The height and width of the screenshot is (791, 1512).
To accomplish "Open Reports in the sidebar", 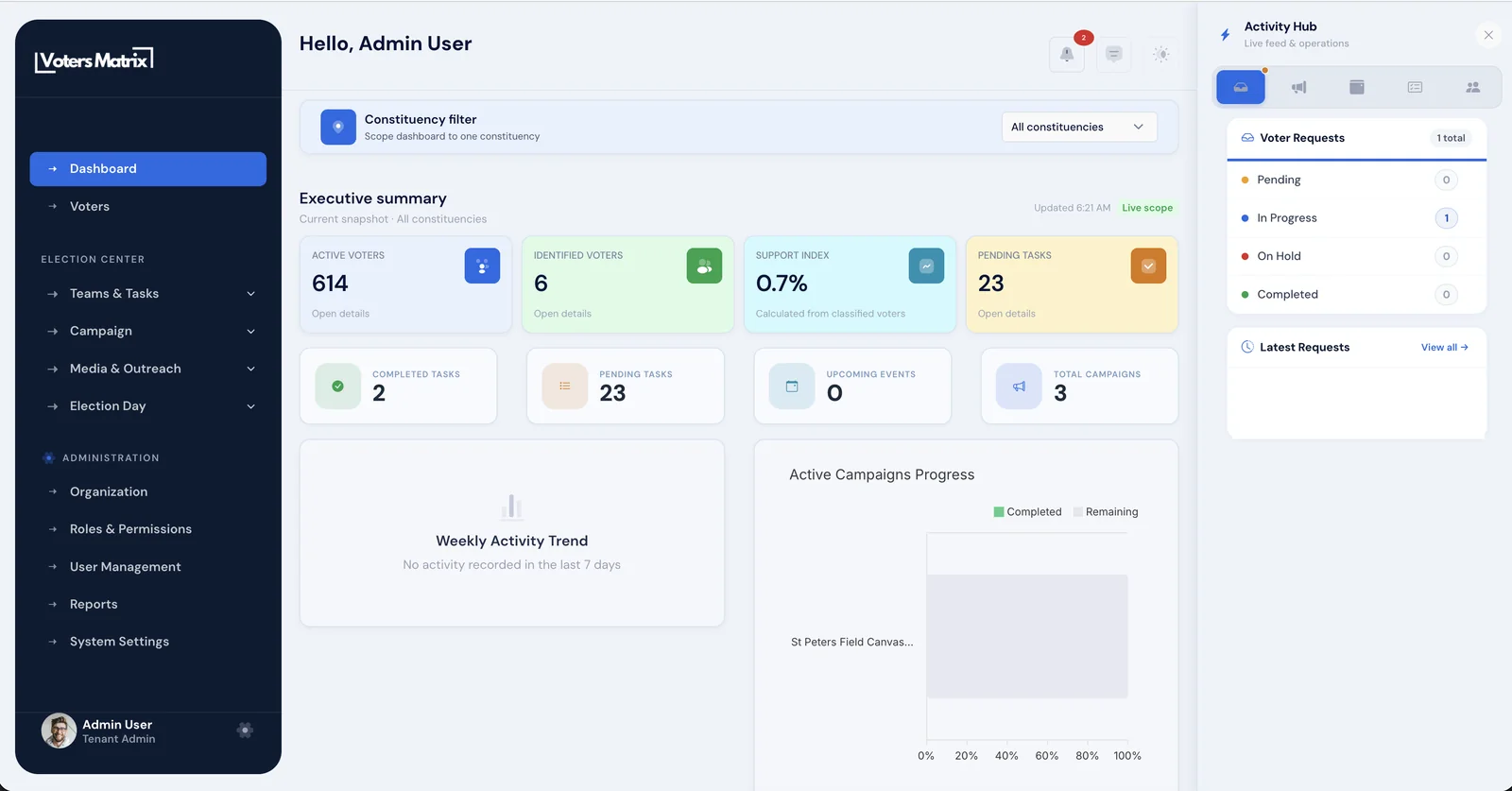I will pyautogui.click(x=148, y=604).
